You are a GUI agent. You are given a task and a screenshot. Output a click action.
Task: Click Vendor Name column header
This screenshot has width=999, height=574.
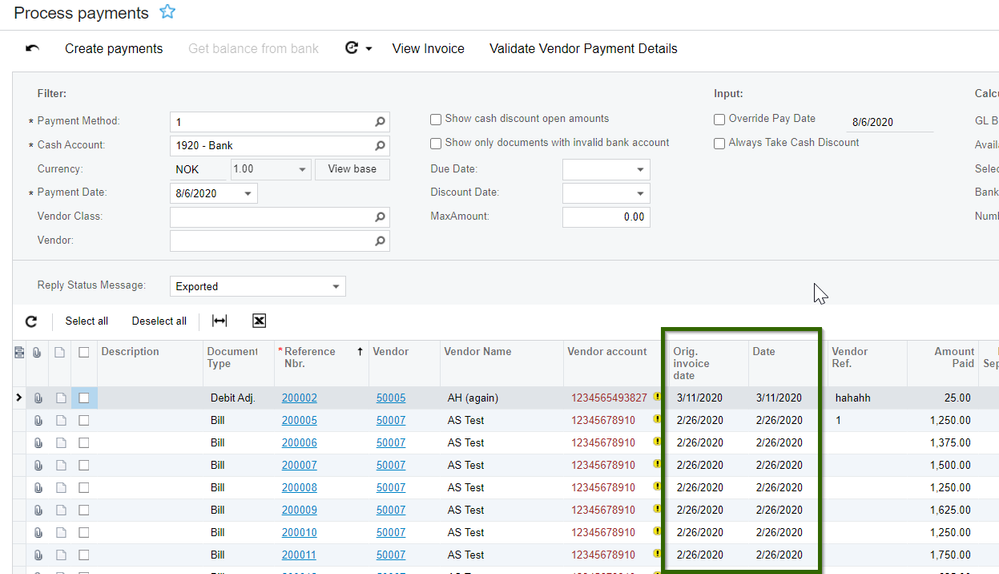point(478,352)
